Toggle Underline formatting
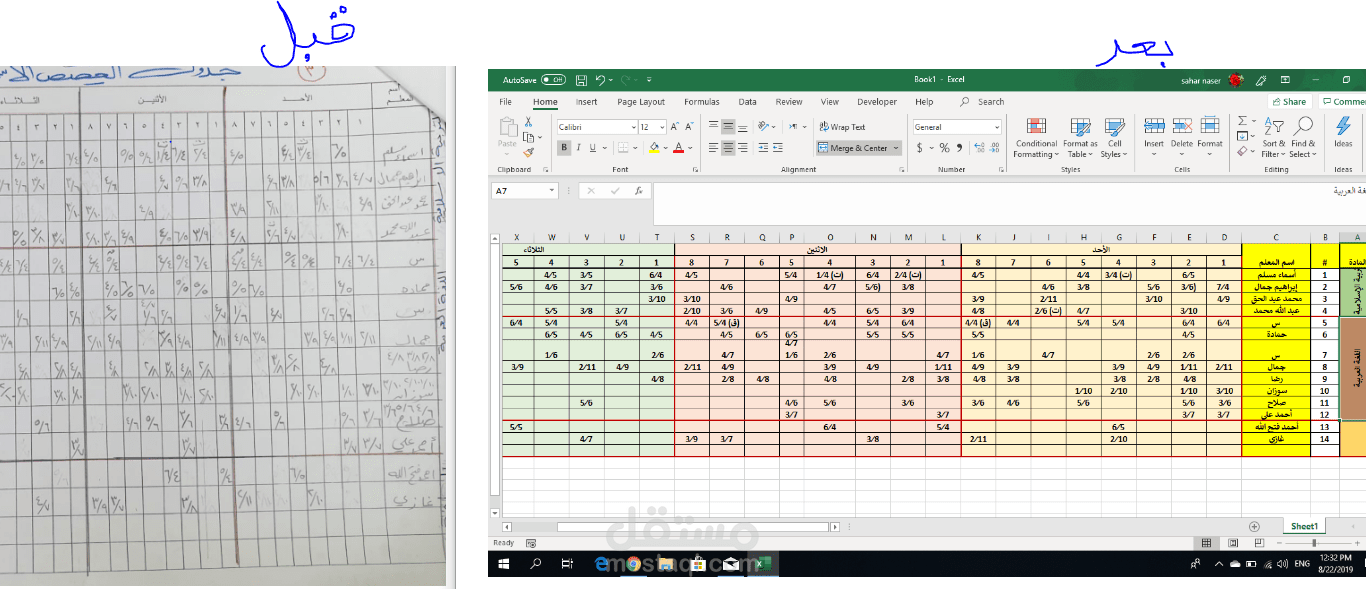Screen dimensions: 1366x589 click(592, 148)
